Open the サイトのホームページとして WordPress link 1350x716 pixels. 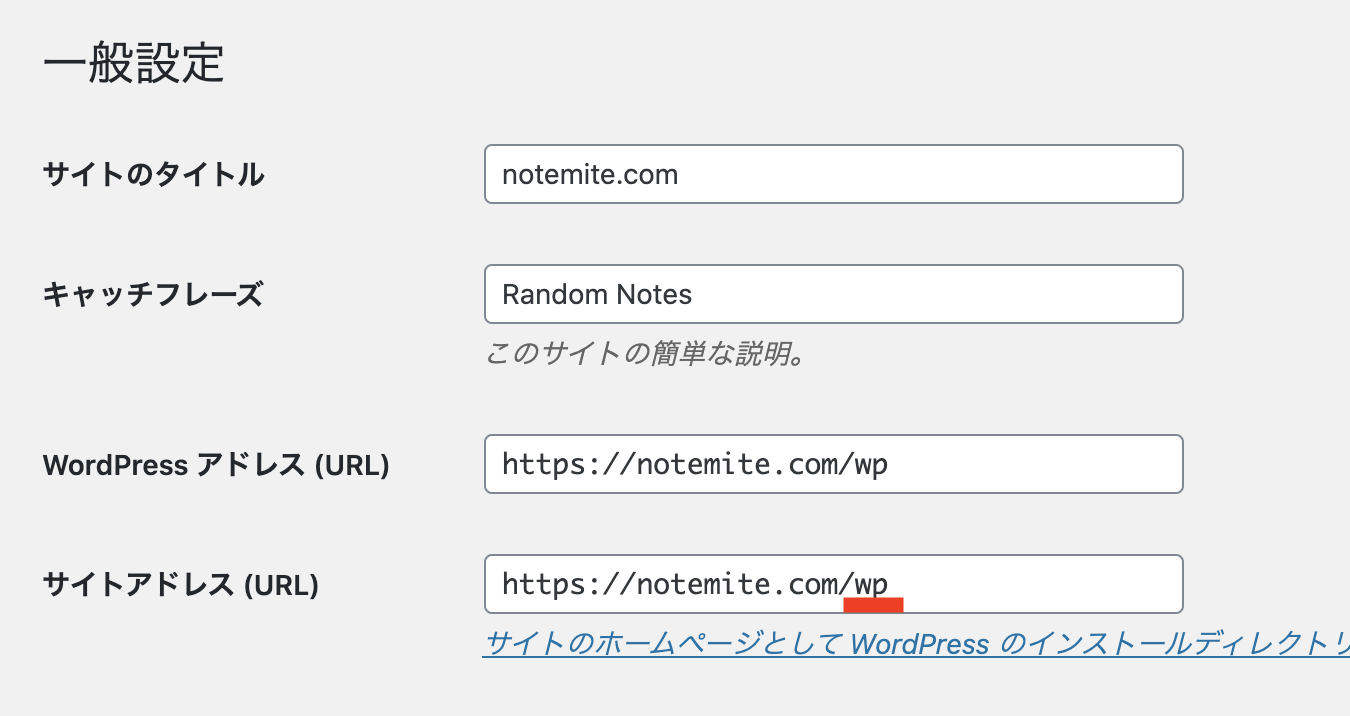(x=916, y=643)
